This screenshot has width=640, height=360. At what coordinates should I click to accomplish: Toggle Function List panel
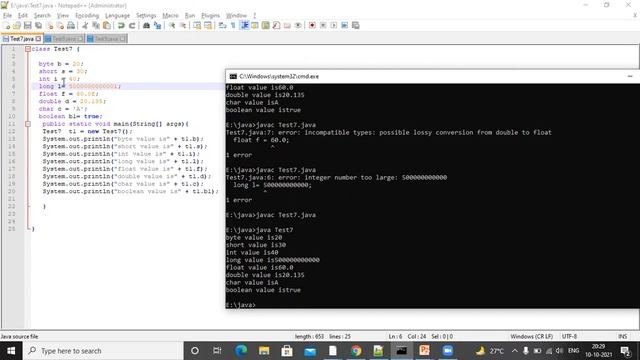click(x=276, y=25)
